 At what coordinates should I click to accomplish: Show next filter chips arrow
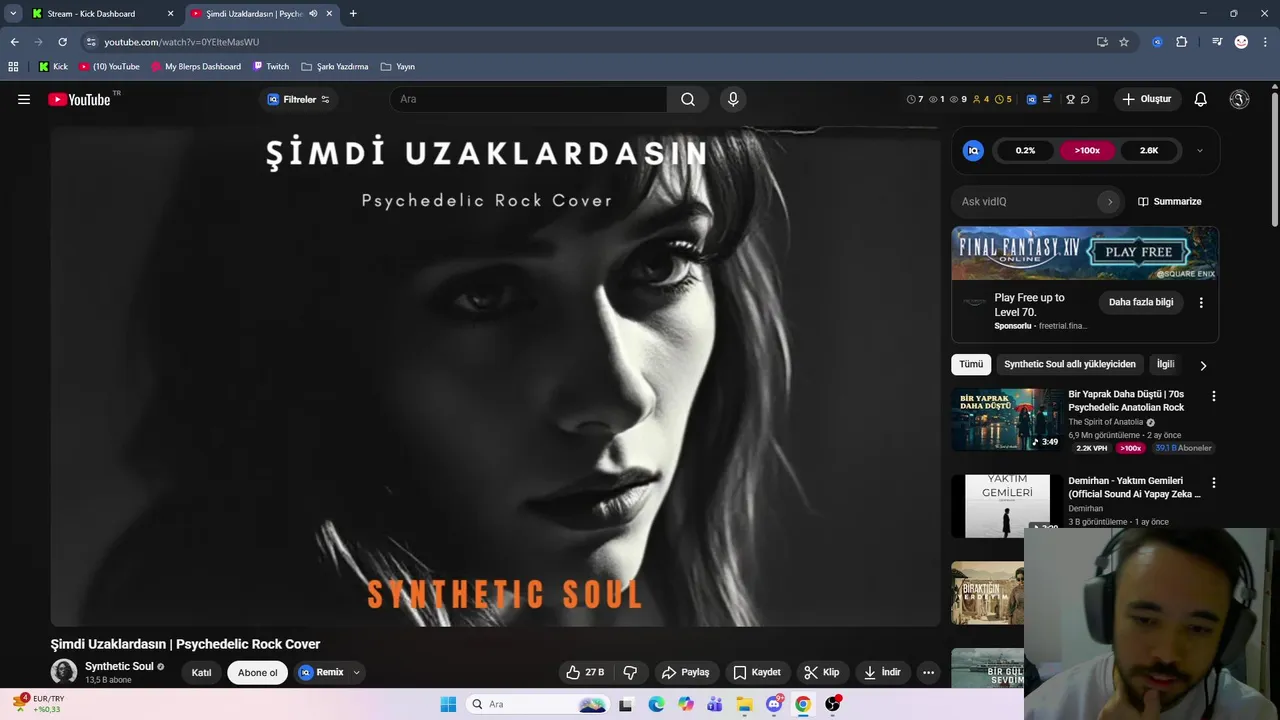coord(1203,365)
